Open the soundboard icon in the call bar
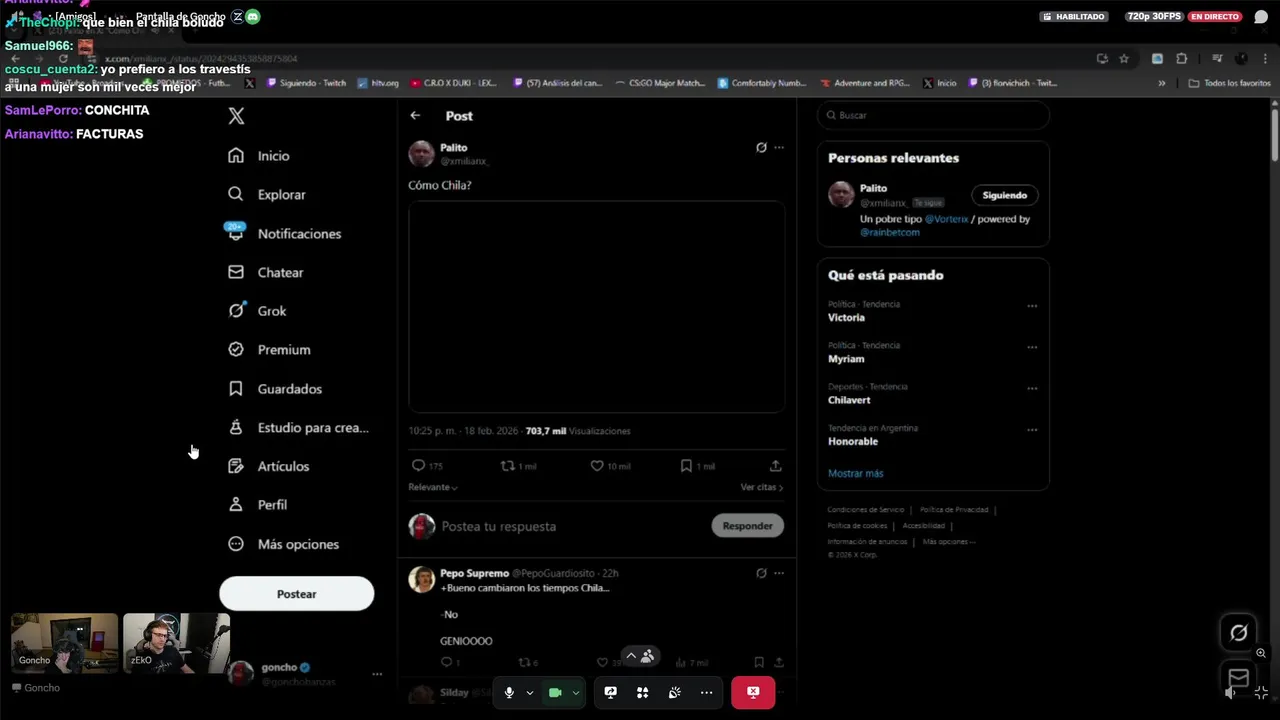 [x=674, y=692]
